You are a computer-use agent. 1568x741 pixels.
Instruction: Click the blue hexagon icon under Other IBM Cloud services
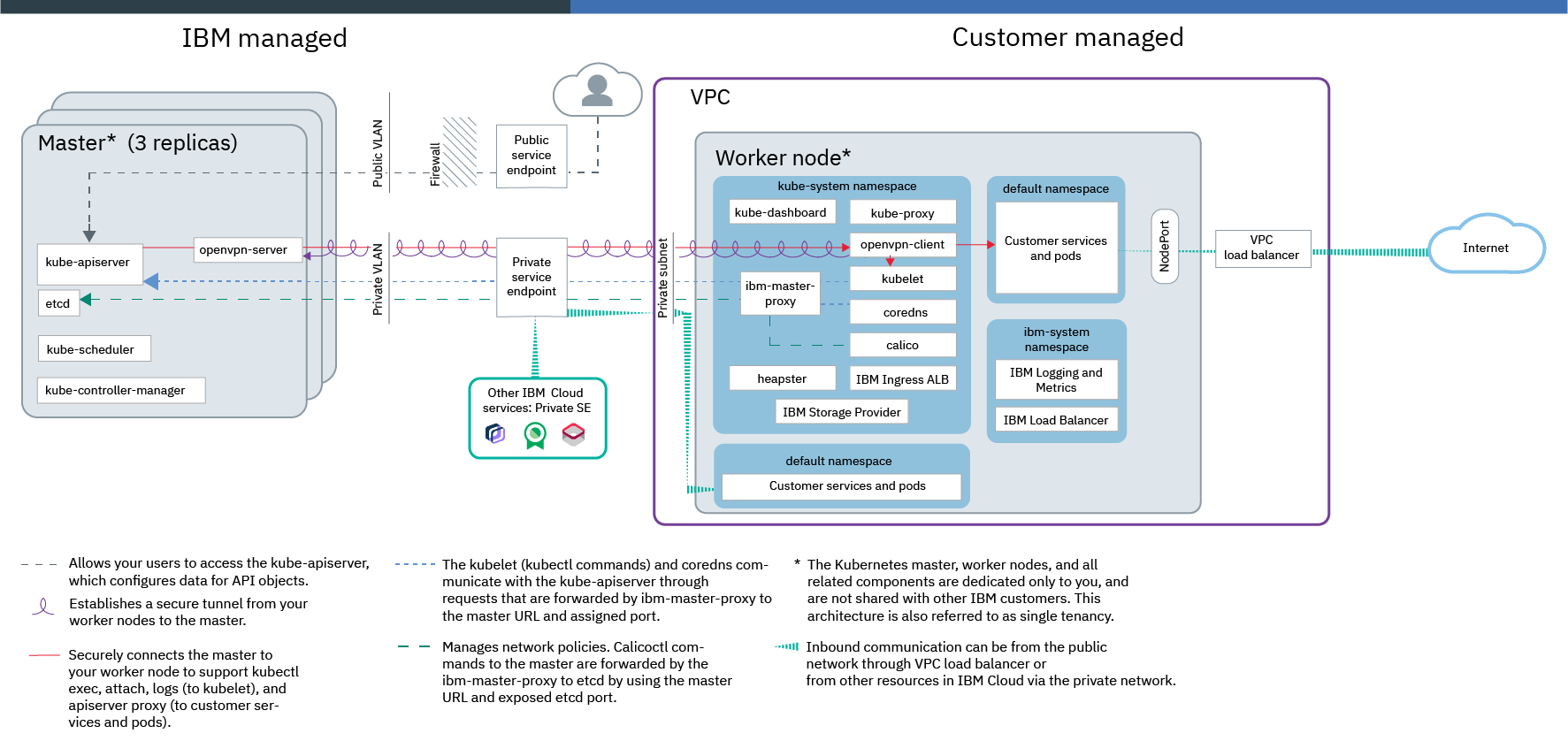[x=495, y=433]
